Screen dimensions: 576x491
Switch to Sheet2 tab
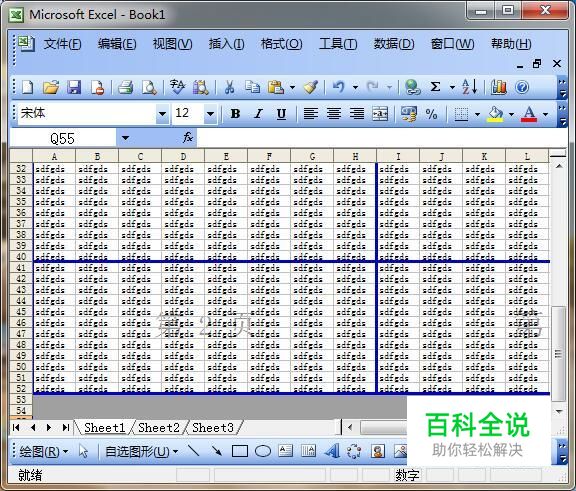point(159,427)
